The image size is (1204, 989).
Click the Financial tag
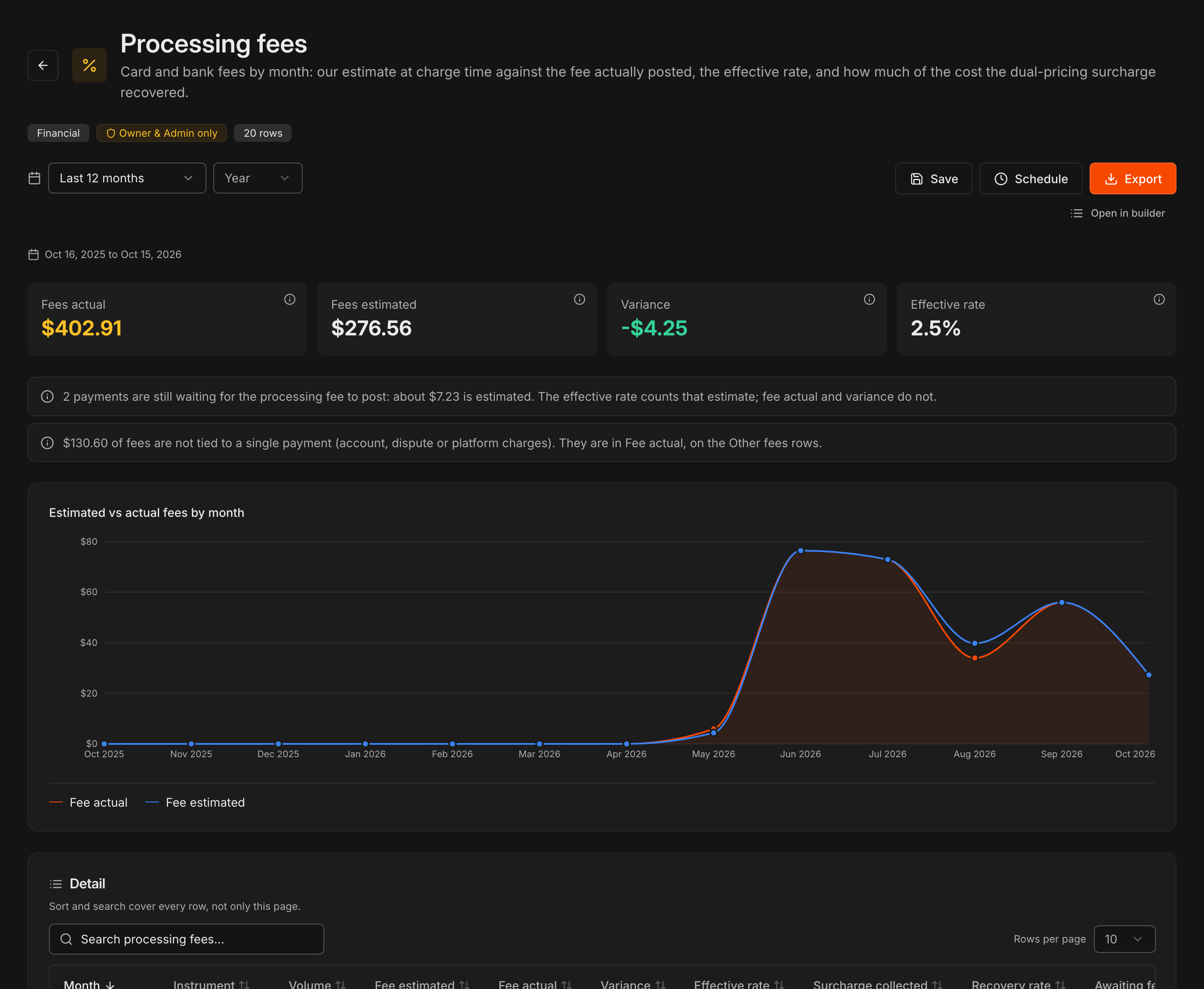click(x=58, y=133)
